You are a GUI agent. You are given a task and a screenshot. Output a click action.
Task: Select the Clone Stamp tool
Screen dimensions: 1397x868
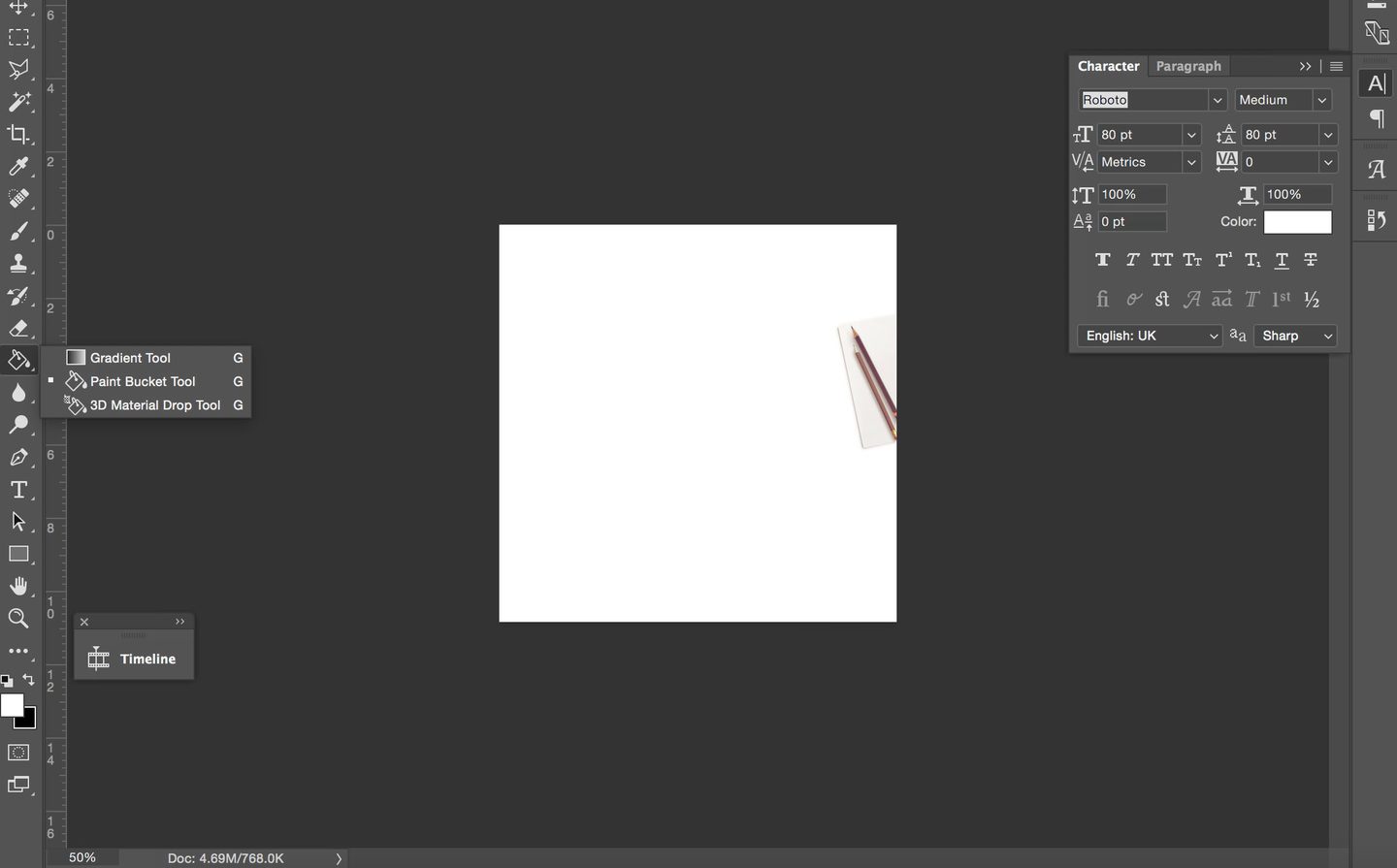pos(18,263)
